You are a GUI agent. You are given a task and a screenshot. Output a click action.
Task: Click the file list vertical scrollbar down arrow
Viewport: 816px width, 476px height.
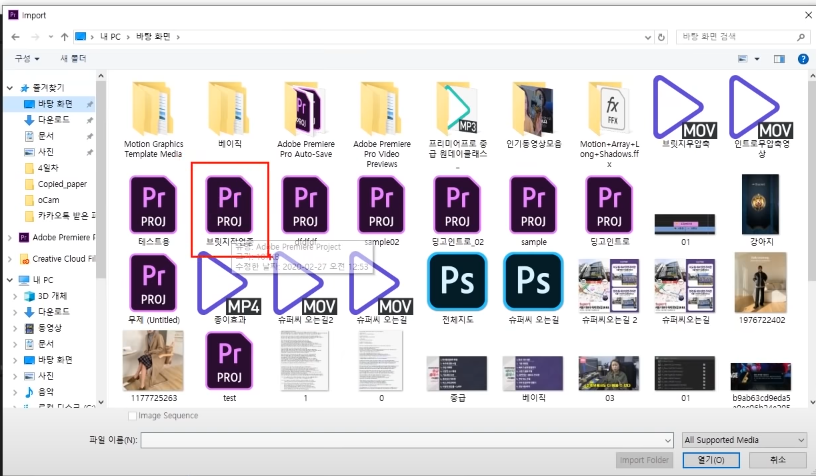tap(812, 402)
